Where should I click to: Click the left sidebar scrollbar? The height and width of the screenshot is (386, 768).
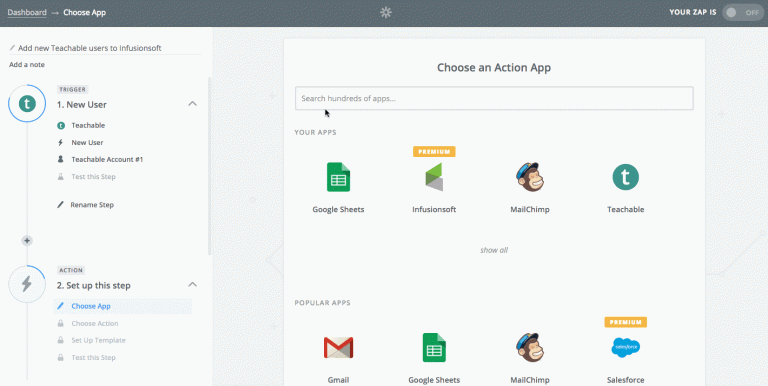(210, 166)
